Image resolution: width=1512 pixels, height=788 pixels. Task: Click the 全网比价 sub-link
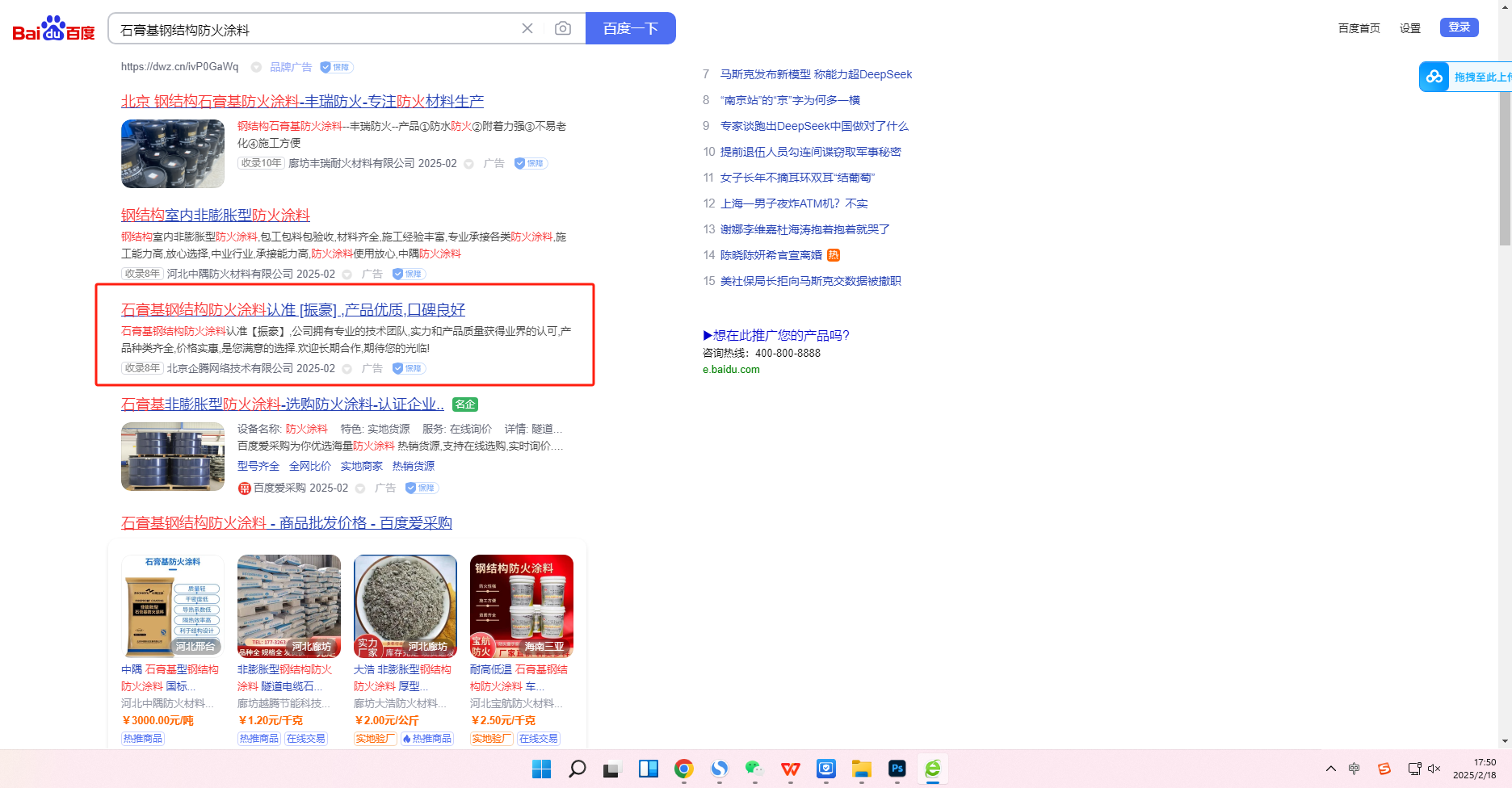[310, 467]
